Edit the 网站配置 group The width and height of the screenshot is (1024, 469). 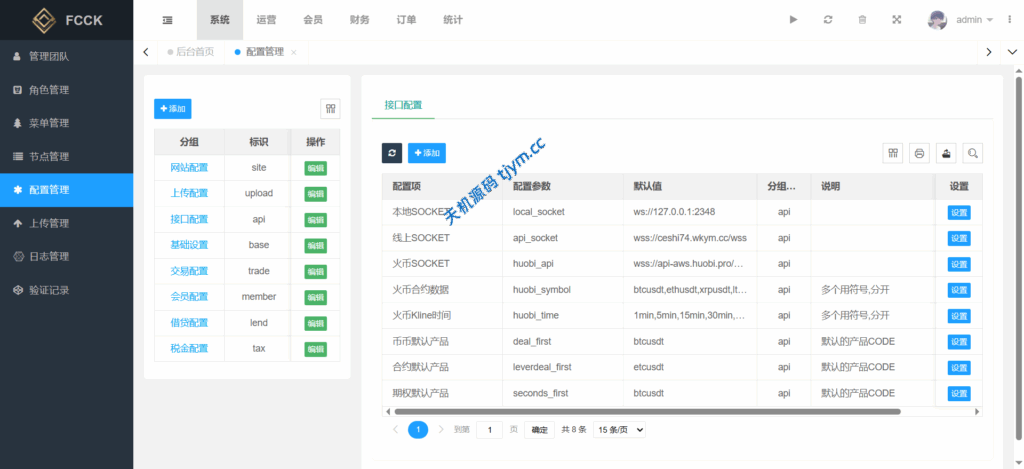pos(315,168)
